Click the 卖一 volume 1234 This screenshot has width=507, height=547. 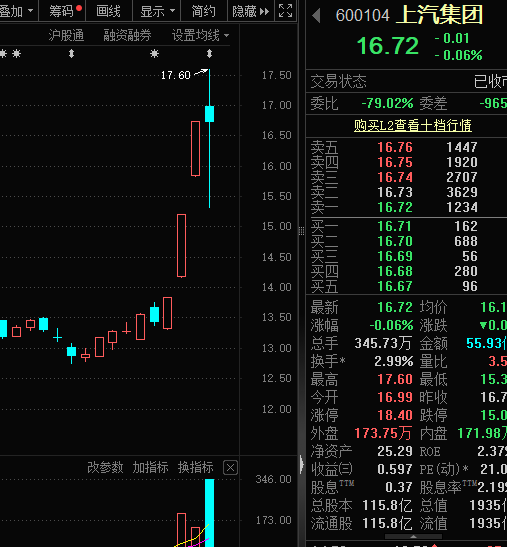click(x=462, y=207)
